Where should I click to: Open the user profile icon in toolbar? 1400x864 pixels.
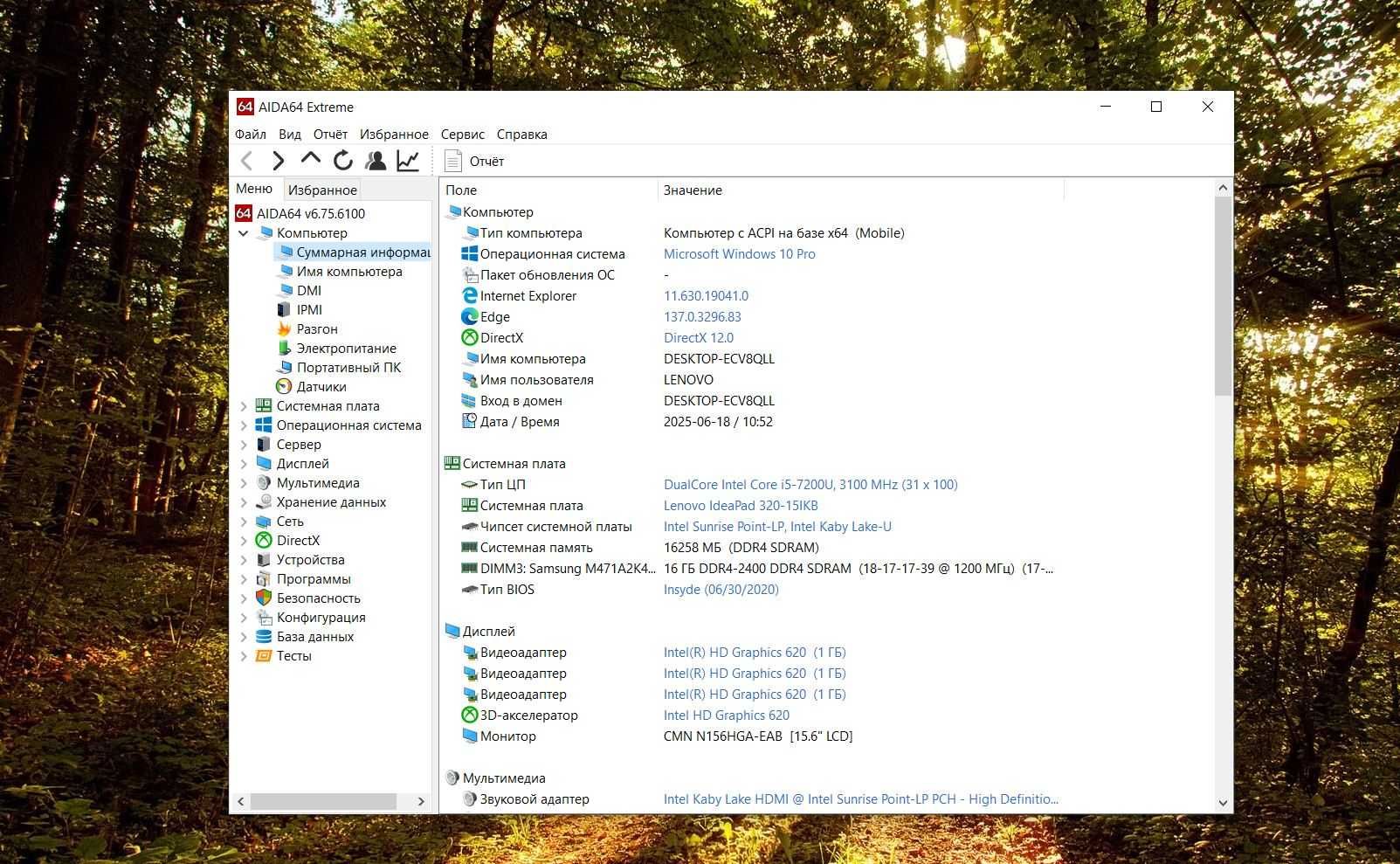(376, 161)
